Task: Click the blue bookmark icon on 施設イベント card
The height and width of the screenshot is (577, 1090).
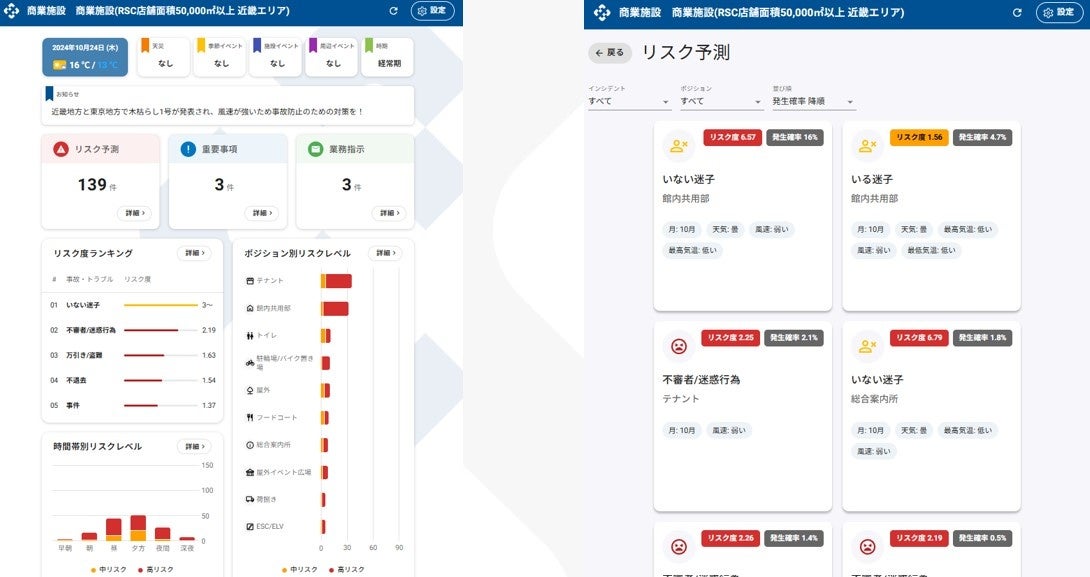Action: pyautogui.click(x=257, y=46)
